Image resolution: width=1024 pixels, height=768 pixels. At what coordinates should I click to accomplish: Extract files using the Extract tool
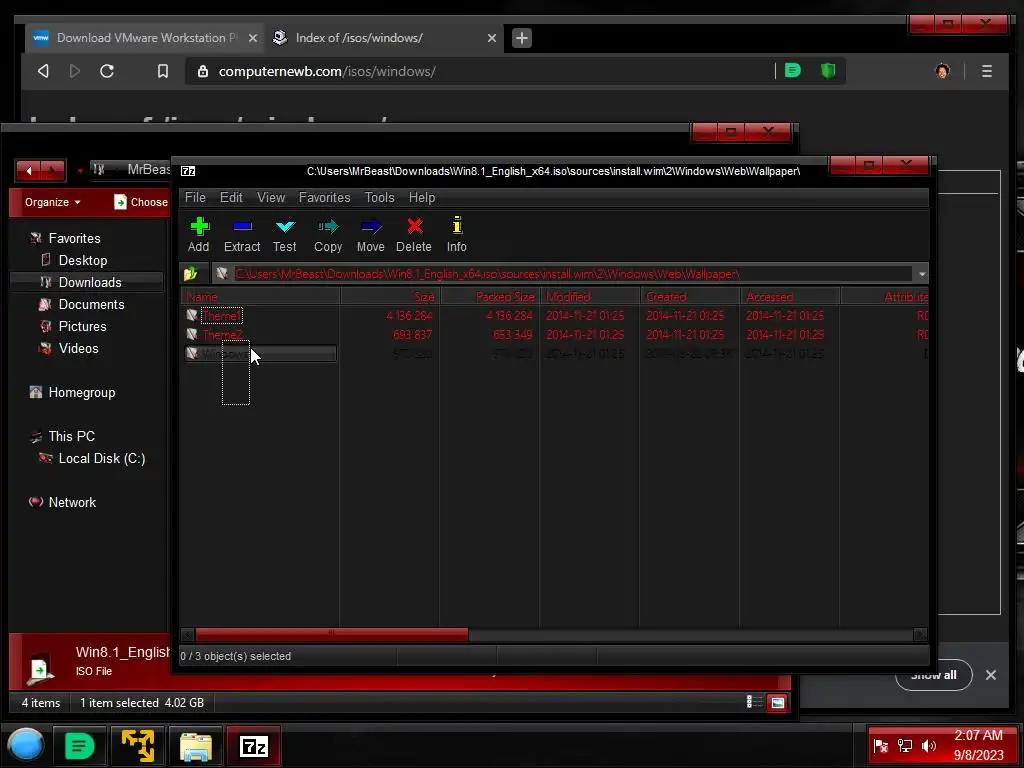coord(242,235)
